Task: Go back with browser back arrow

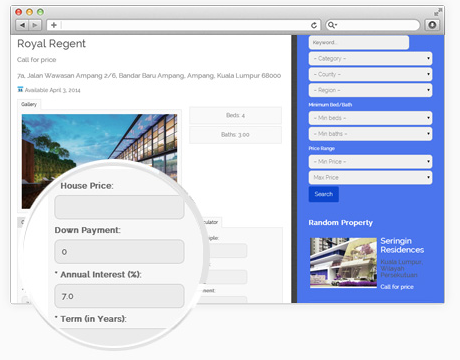Action: click(22, 25)
